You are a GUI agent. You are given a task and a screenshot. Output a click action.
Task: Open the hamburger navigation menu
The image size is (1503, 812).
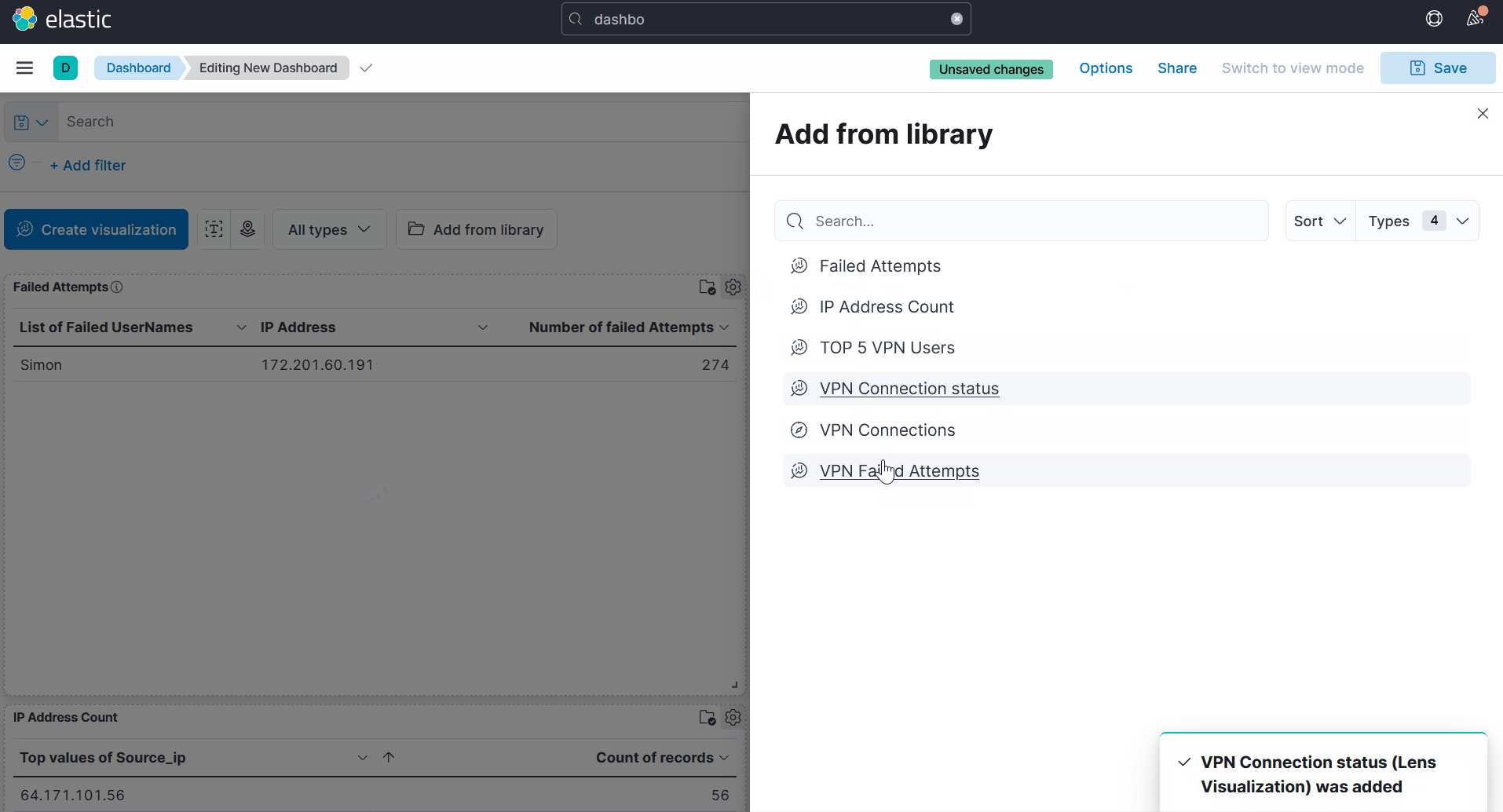[x=24, y=68]
